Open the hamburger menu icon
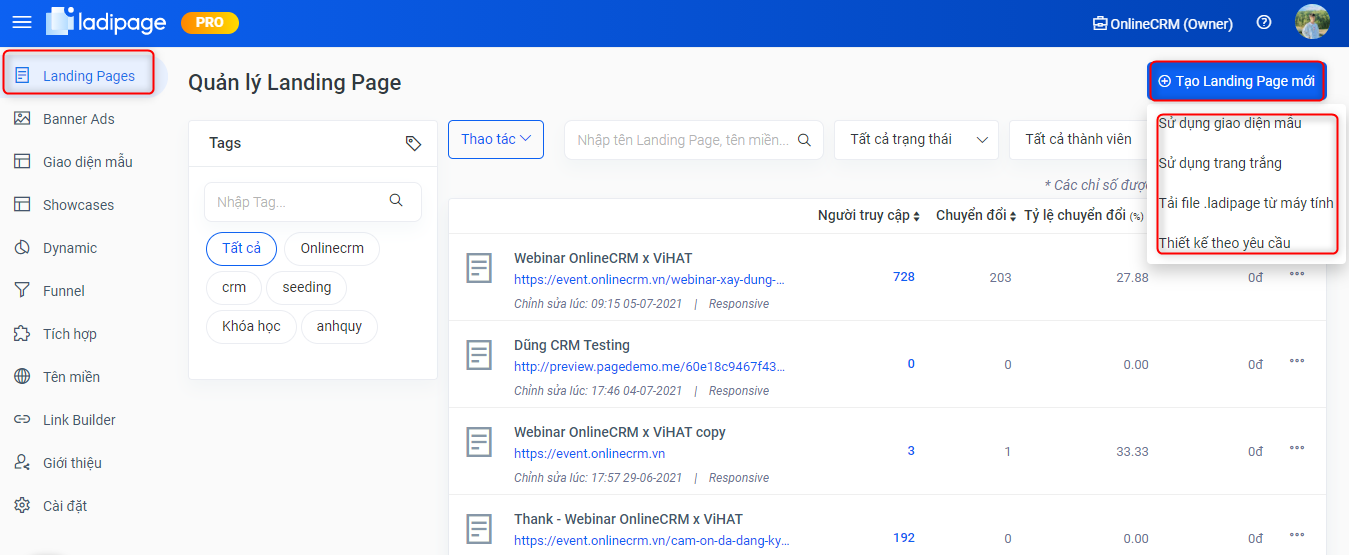Image resolution: width=1349 pixels, height=555 pixels. coord(21,22)
